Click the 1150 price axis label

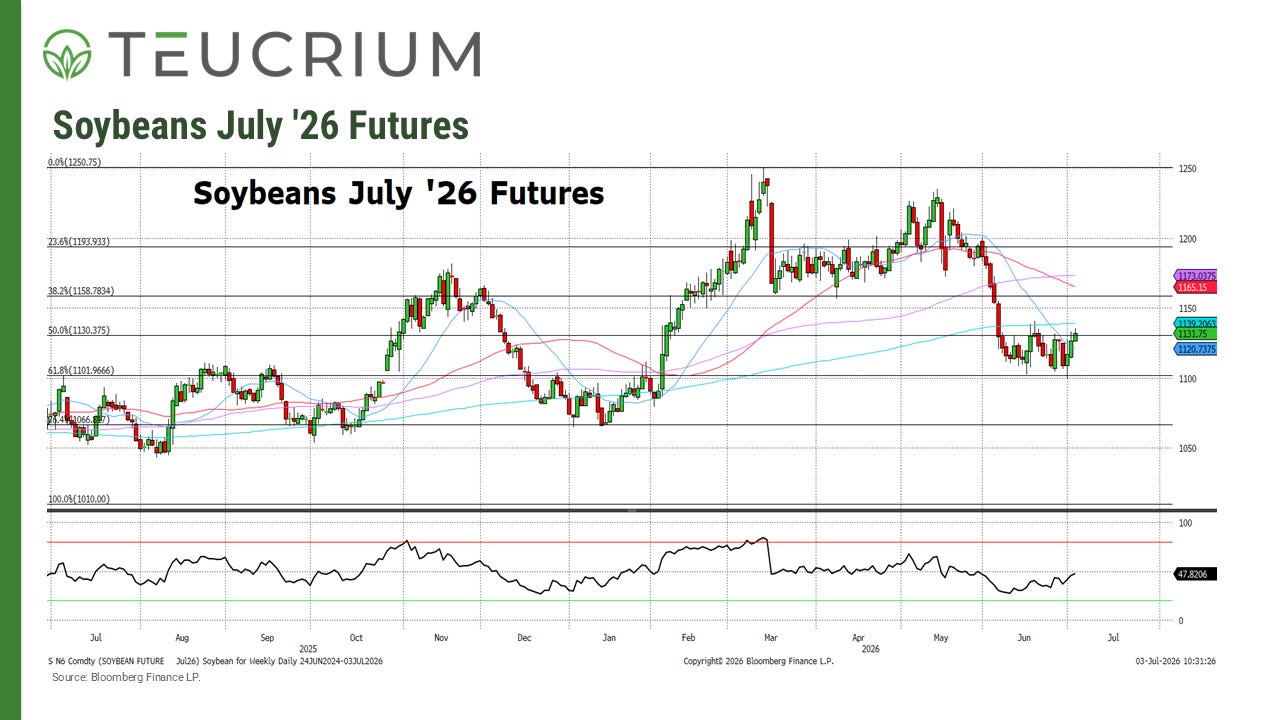tap(1185, 309)
